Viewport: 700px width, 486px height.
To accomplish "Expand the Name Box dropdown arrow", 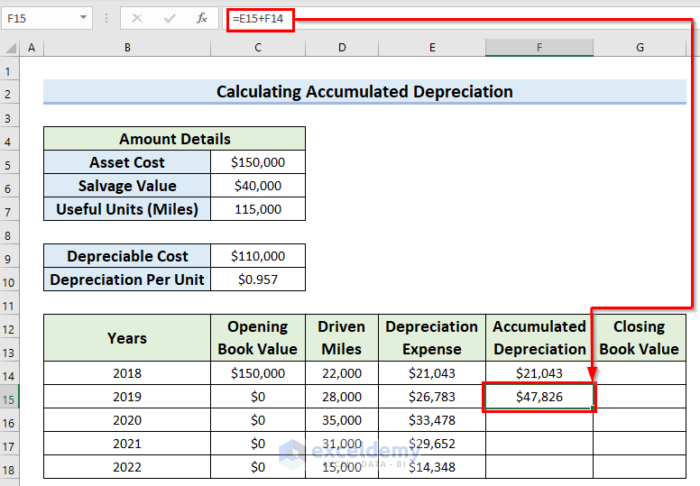I will (x=81, y=18).
